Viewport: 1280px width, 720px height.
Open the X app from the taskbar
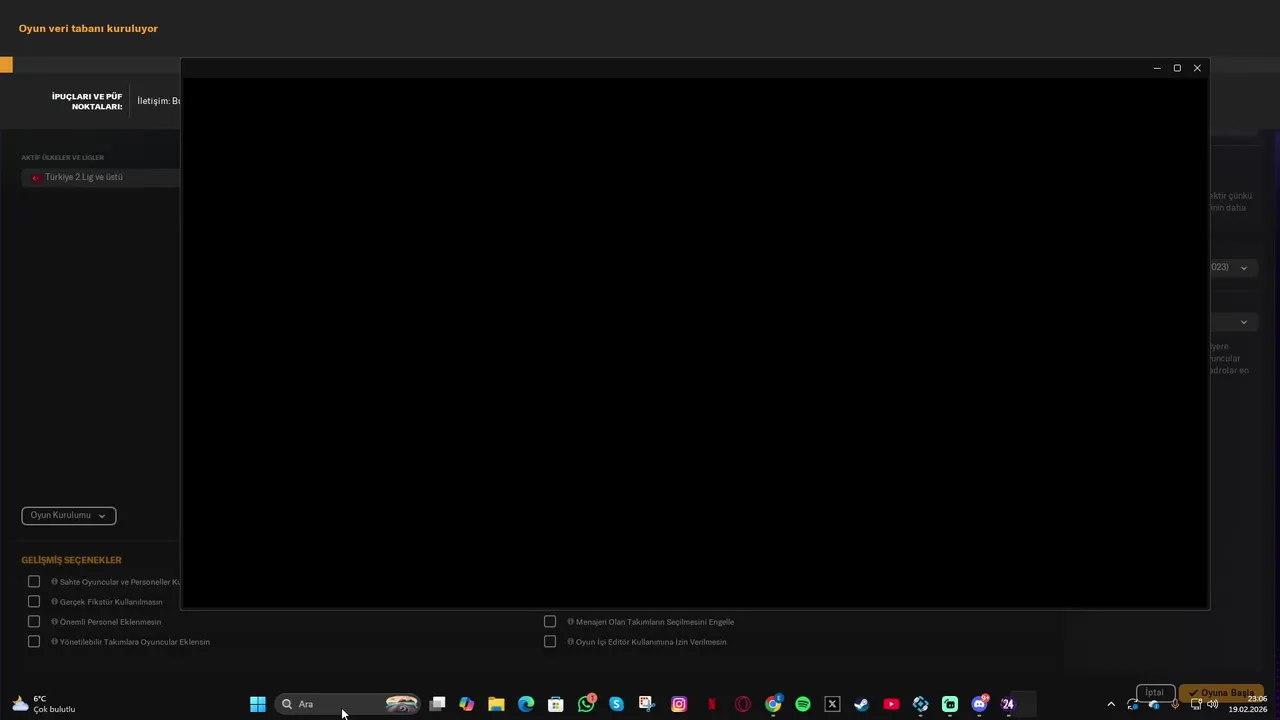pos(832,704)
